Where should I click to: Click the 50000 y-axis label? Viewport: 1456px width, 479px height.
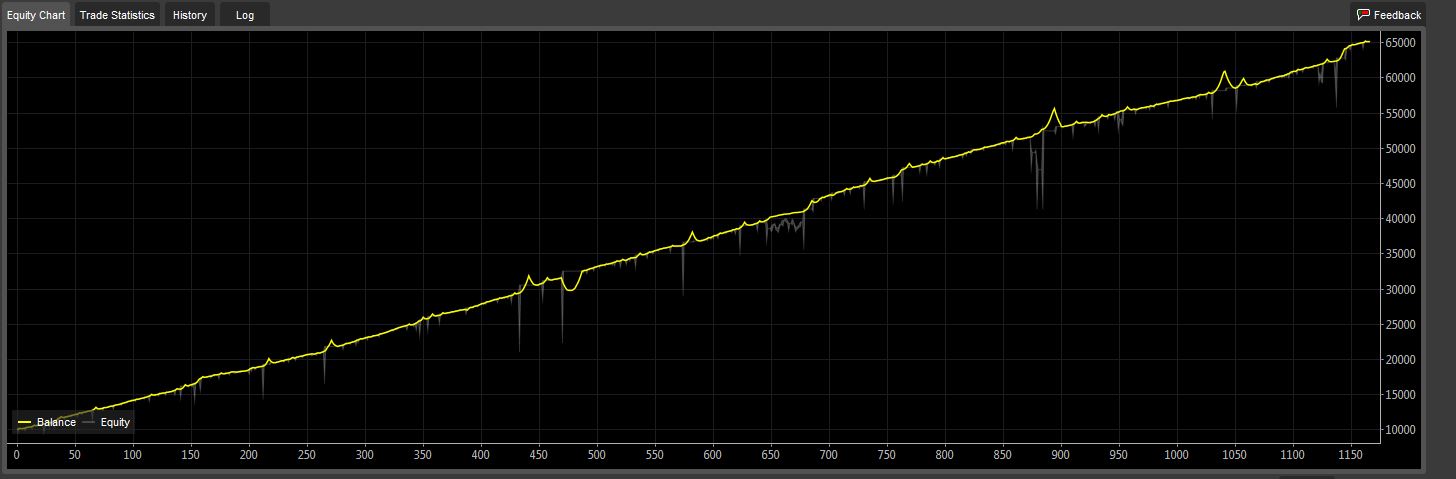point(1400,149)
